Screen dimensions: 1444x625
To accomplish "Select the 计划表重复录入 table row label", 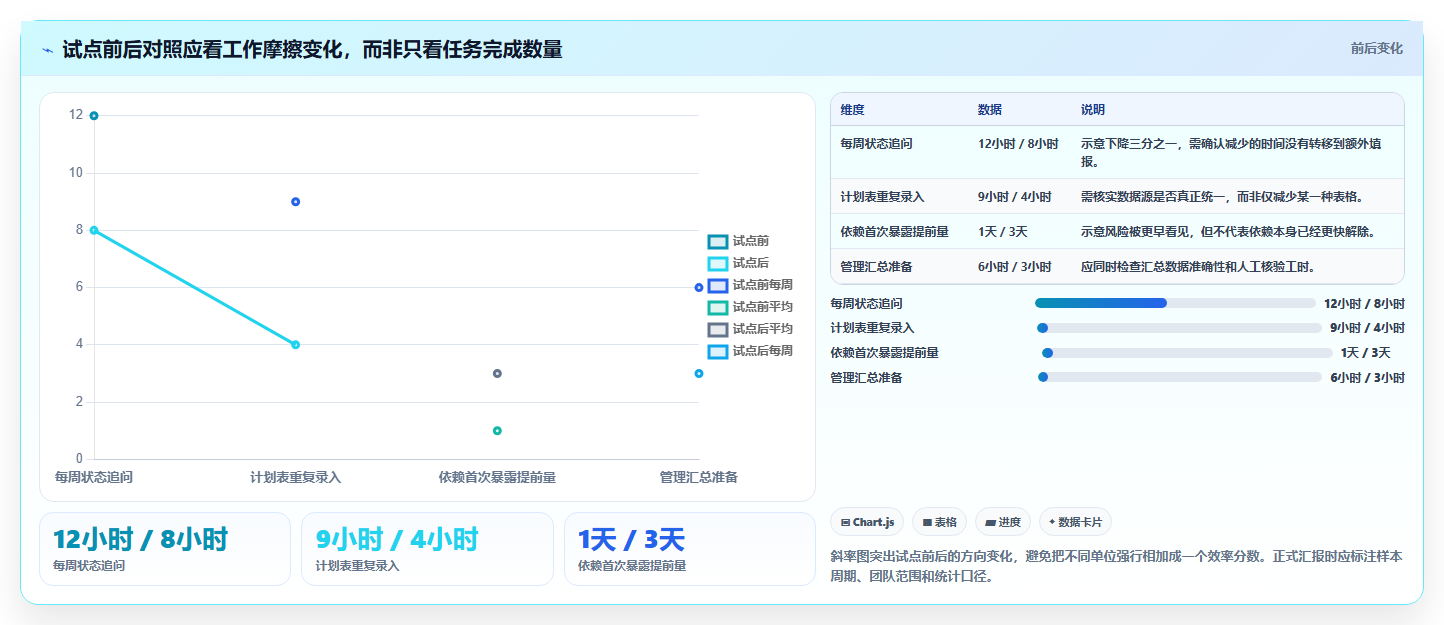I will click(882, 197).
